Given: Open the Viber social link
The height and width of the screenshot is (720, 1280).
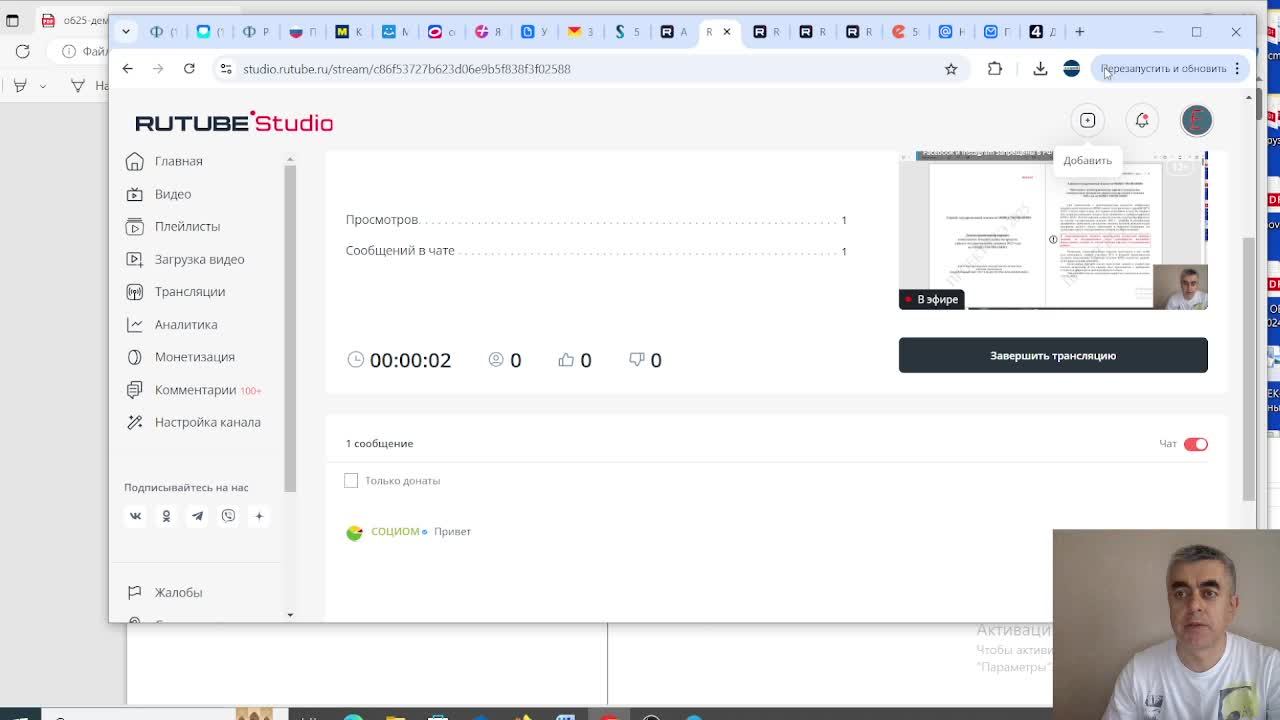Looking at the screenshot, I should [228, 516].
